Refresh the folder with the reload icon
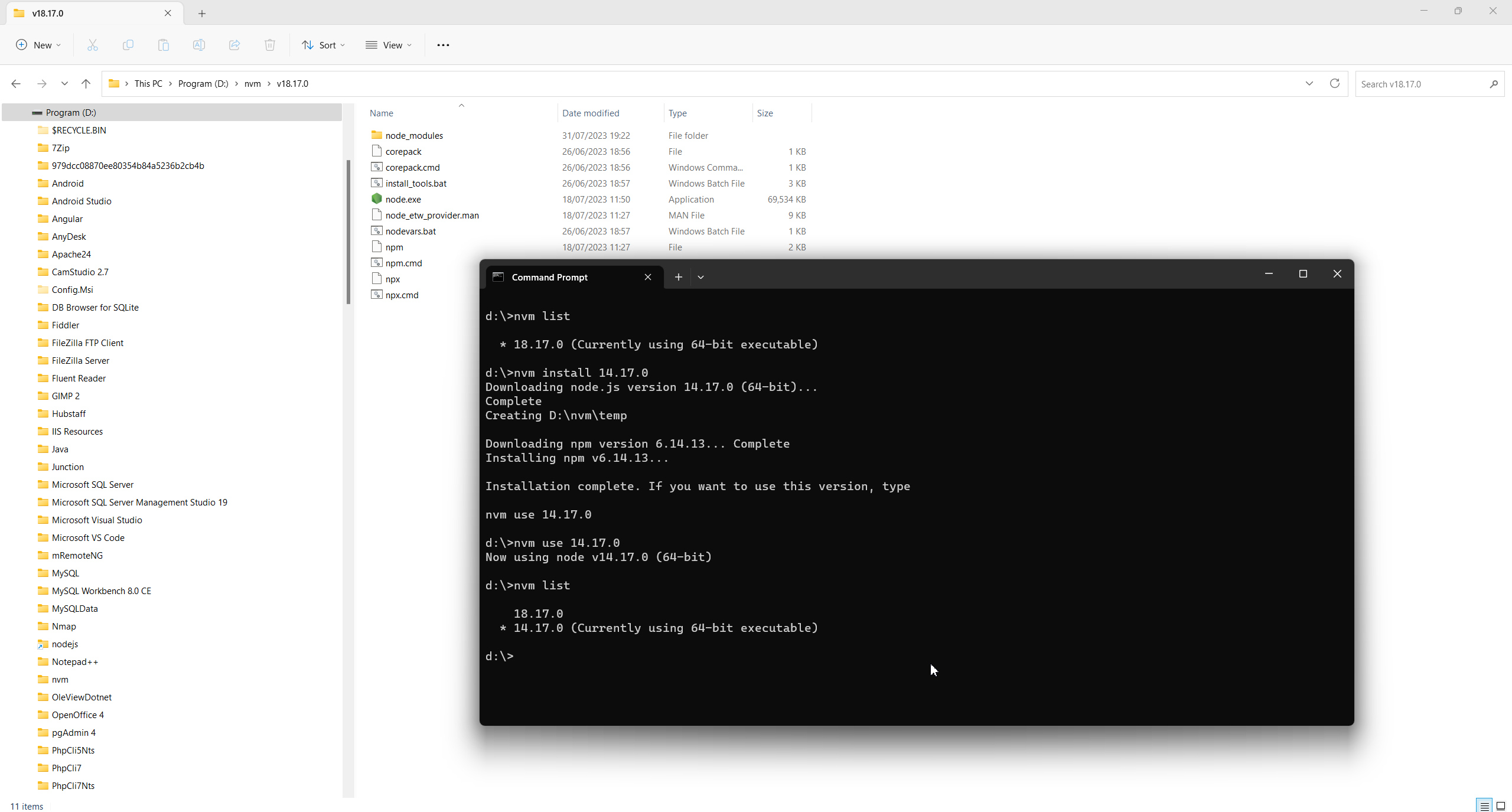Image resolution: width=1512 pixels, height=812 pixels. click(x=1334, y=84)
